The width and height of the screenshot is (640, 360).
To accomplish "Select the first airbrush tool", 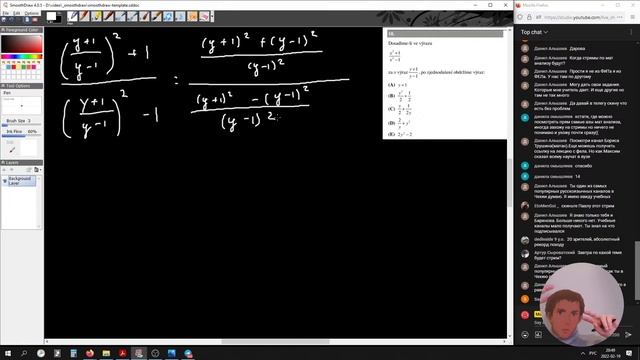I will tap(120, 16).
